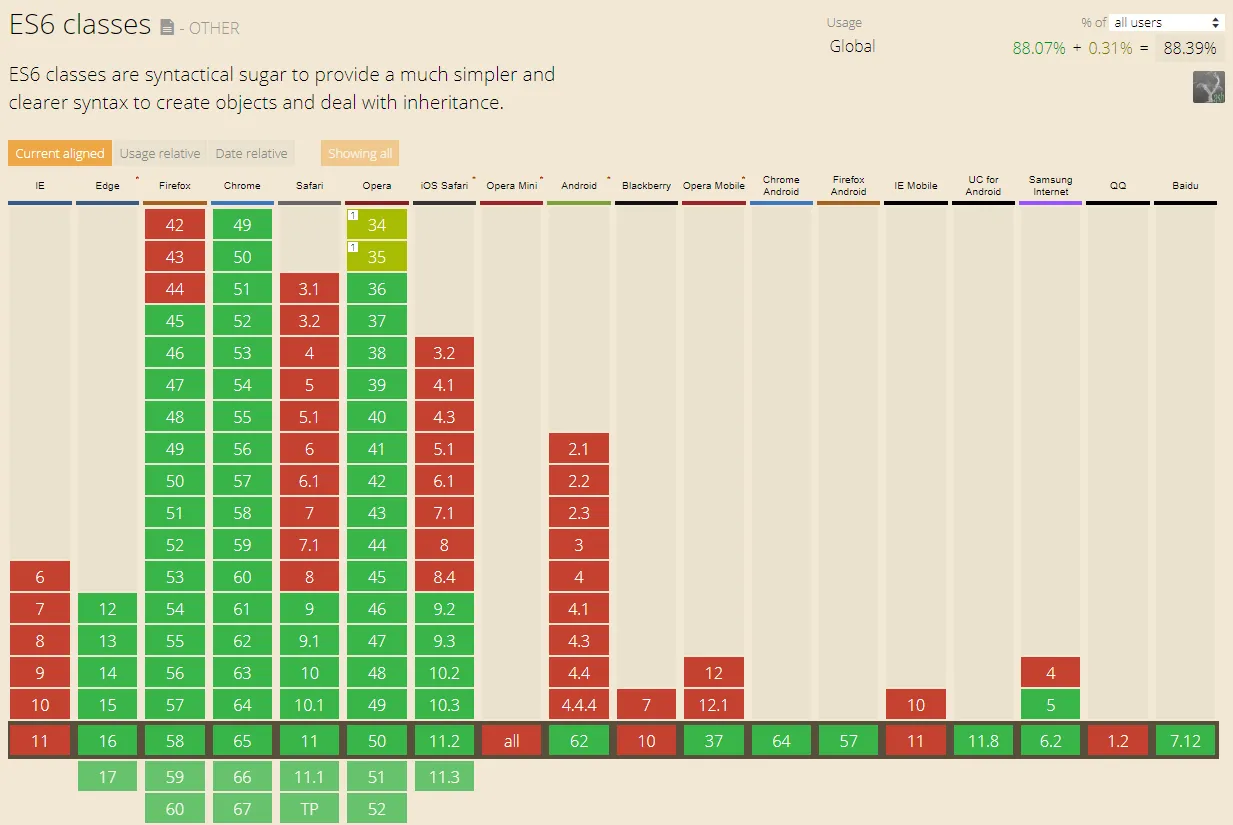This screenshot has width=1233, height=825.
Task: Select the Blackberry column header
Action: click(x=646, y=186)
